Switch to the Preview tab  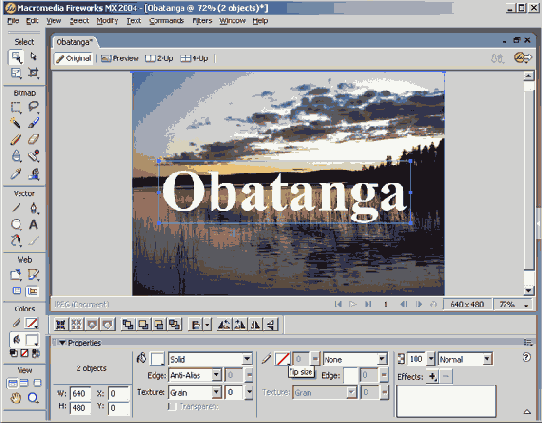point(120,58)
